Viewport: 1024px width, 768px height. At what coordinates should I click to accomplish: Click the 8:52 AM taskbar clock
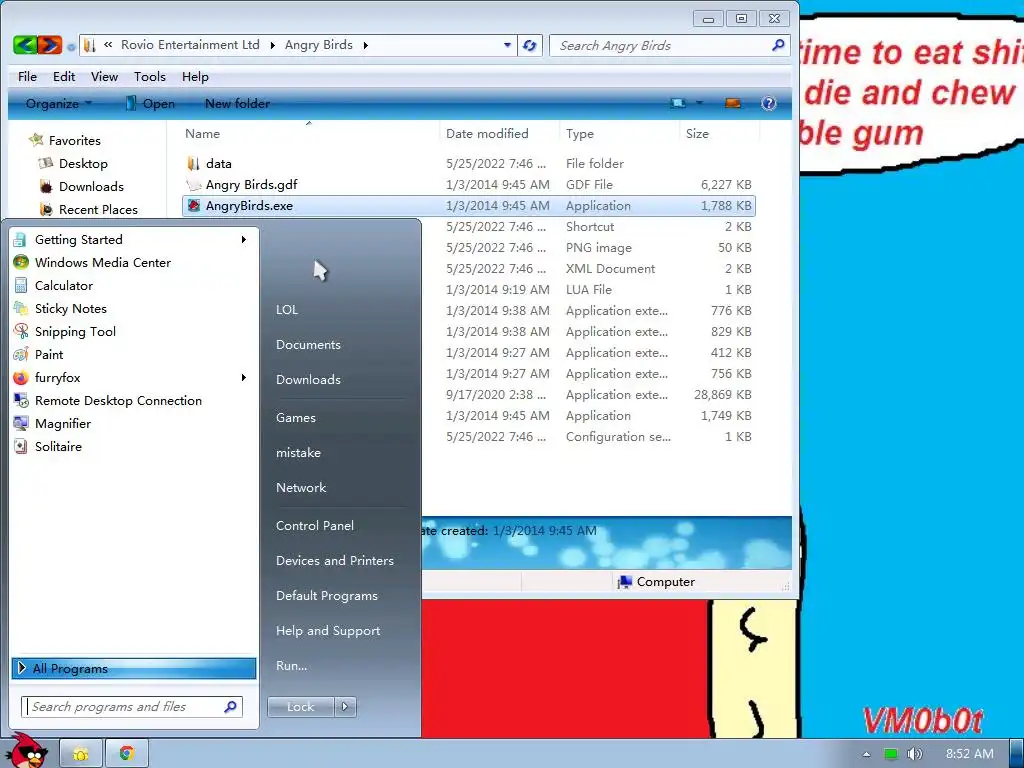click(969, 754)
